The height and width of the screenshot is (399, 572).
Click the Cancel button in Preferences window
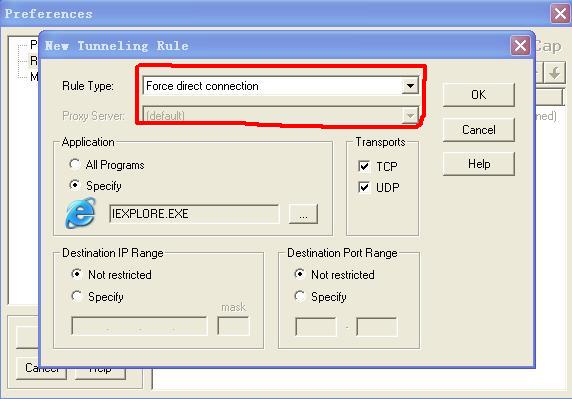pos(42,368)
